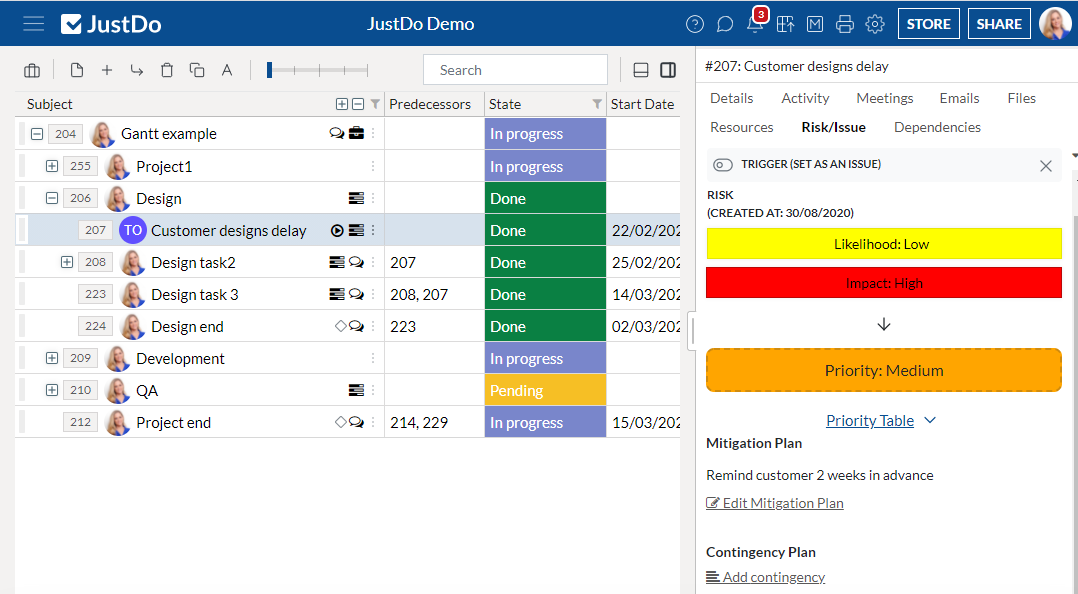Open the Details tab

point(732,98)
